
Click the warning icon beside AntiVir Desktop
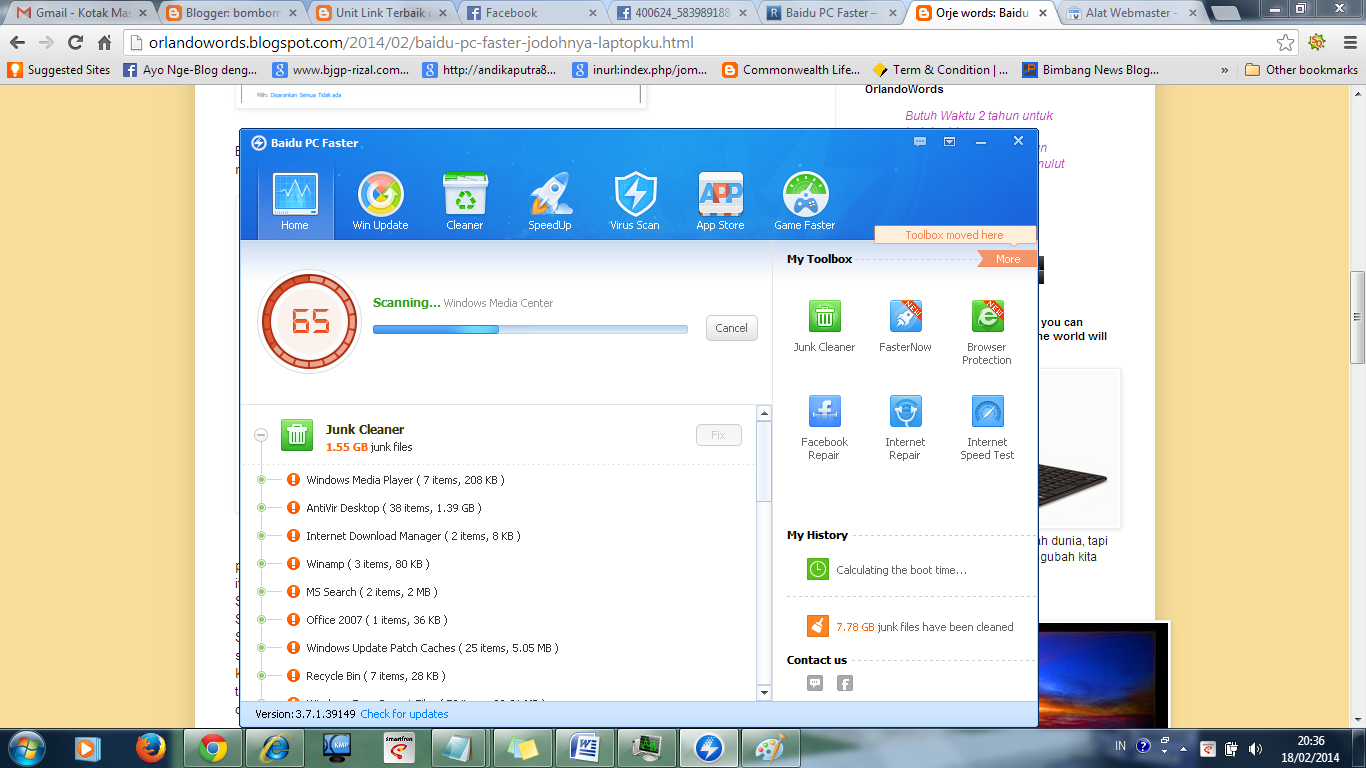293,508
